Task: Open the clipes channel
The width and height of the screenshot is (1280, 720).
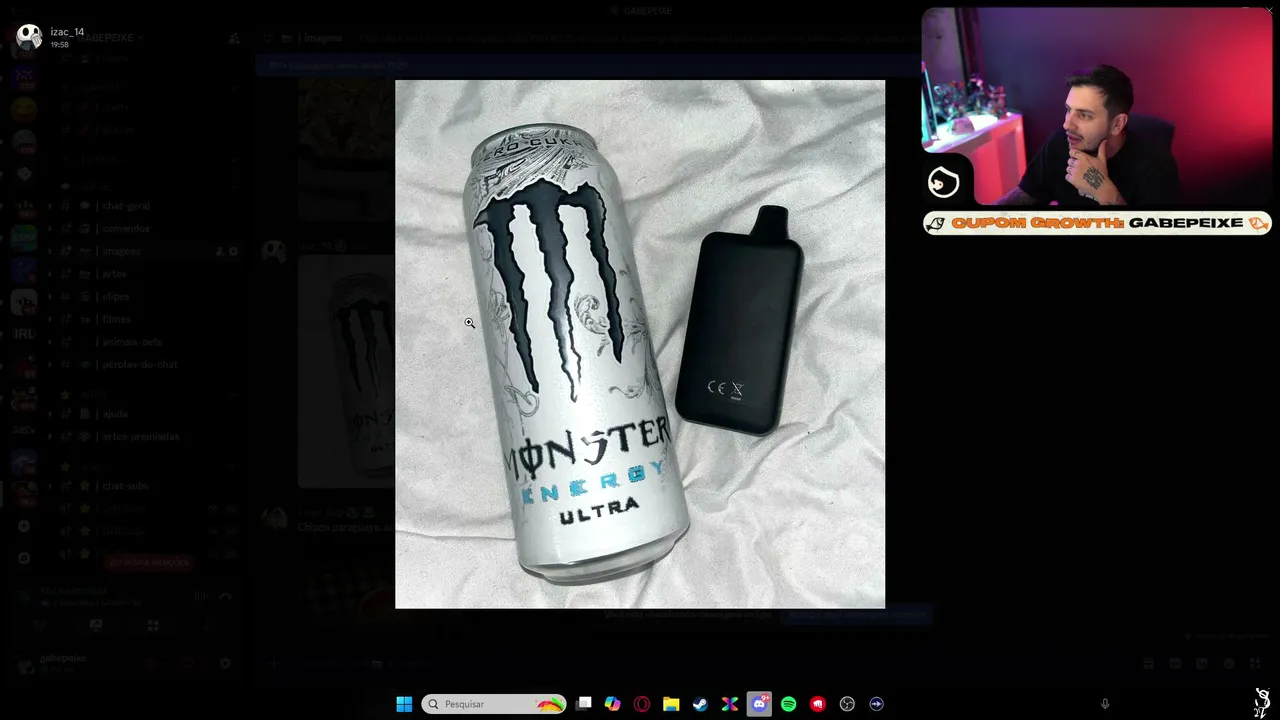Action: point(114,297)
